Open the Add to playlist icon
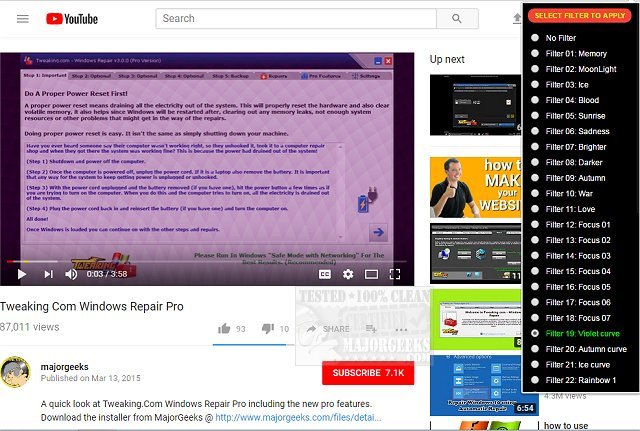The height and width of the screenshot is (431, 640). coord(371,329)
